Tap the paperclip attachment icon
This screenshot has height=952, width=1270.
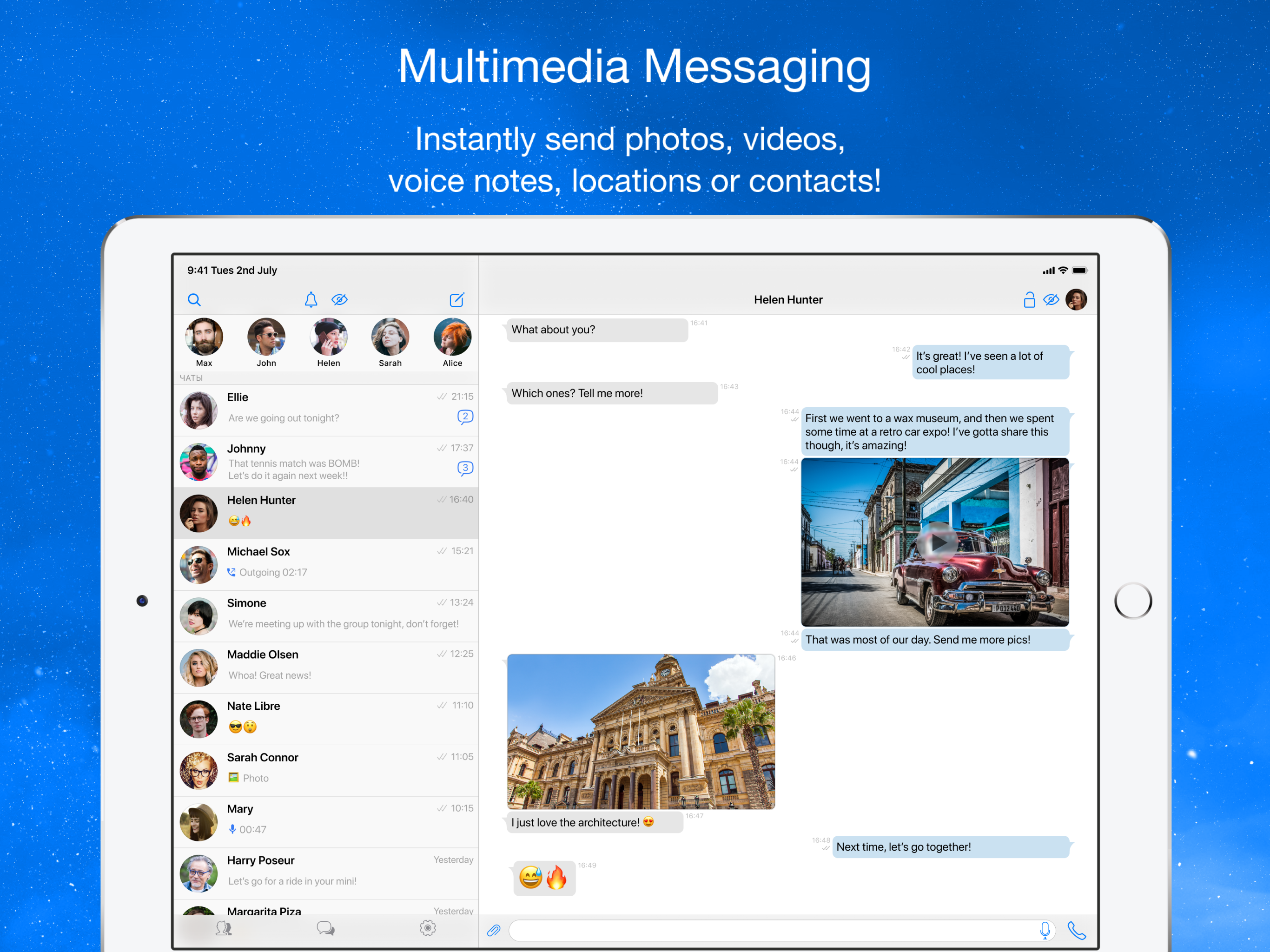coord(494,930)
